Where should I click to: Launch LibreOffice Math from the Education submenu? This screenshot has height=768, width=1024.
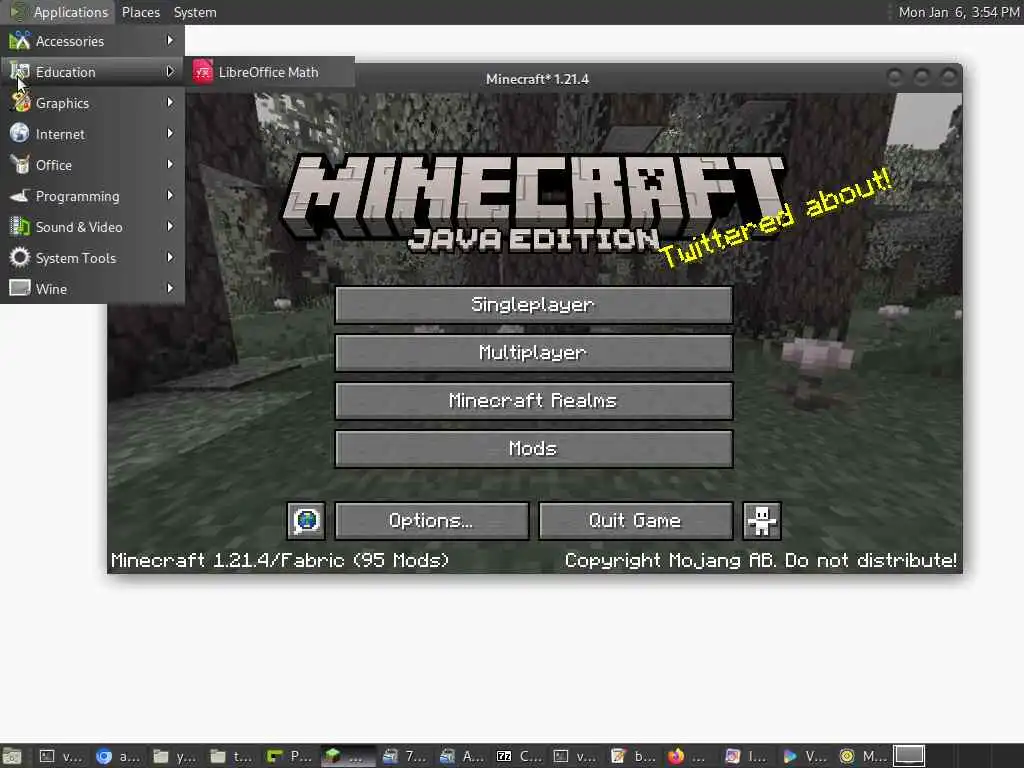point(270,72)
